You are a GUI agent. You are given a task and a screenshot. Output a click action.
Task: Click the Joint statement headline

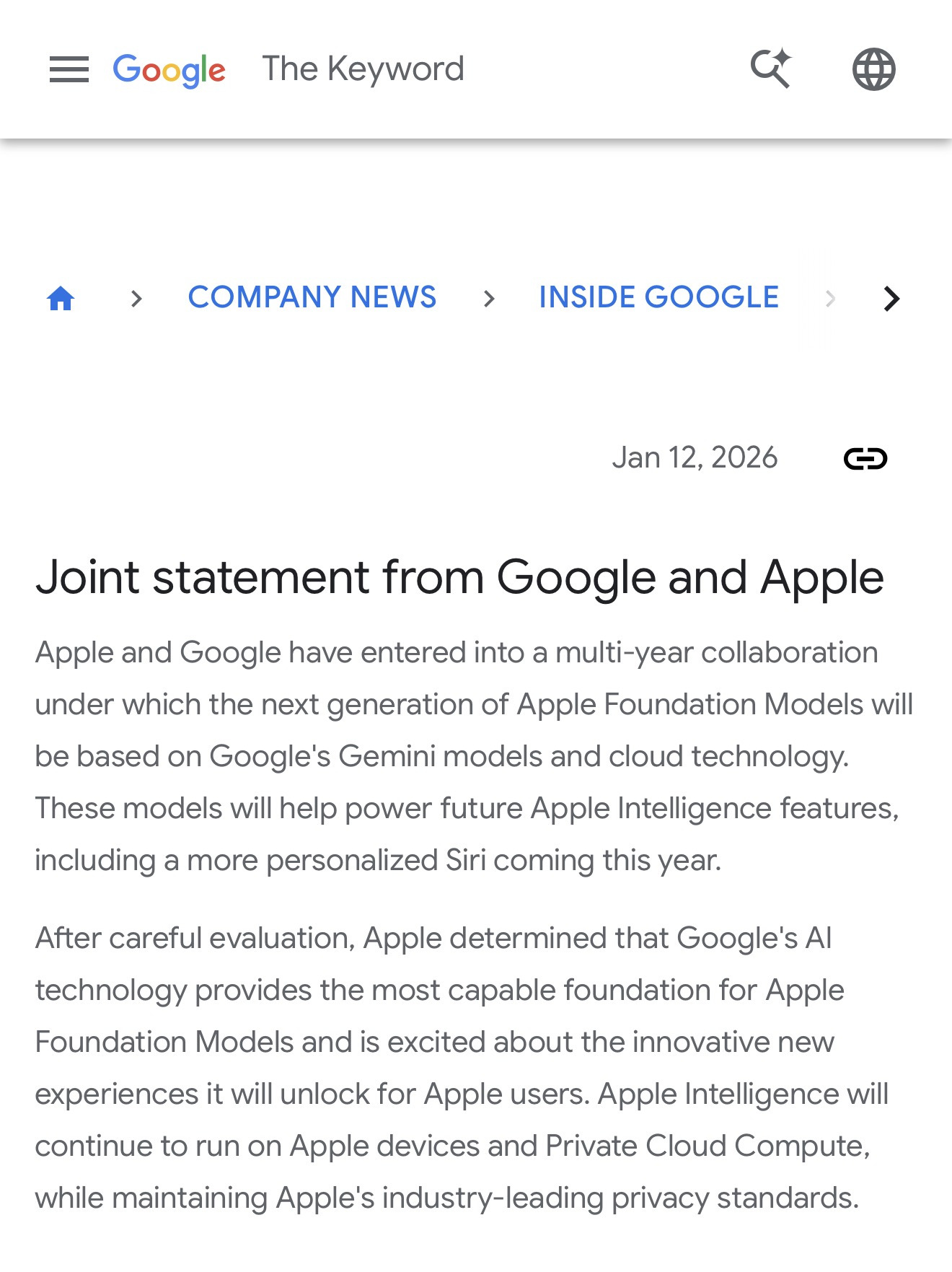(x=459, y=578)
